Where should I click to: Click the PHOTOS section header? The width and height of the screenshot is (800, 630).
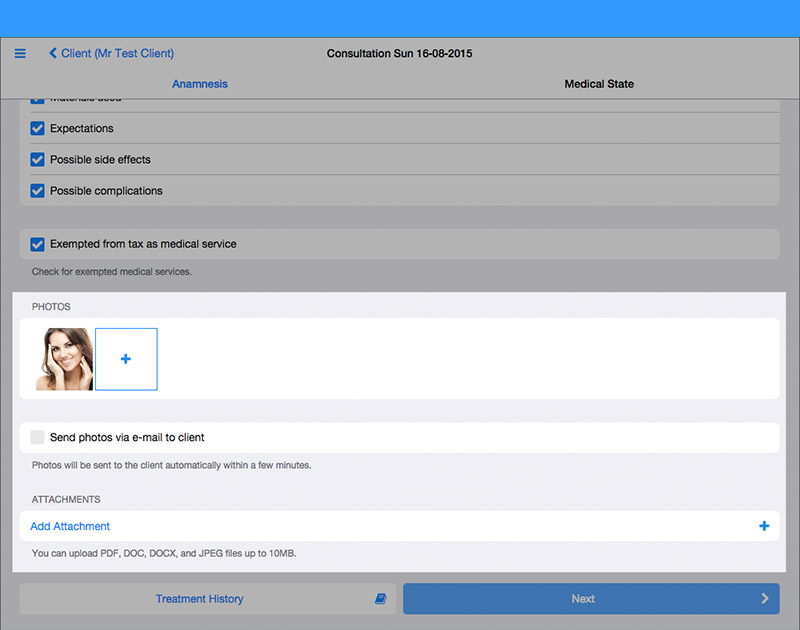pos(51,307)
